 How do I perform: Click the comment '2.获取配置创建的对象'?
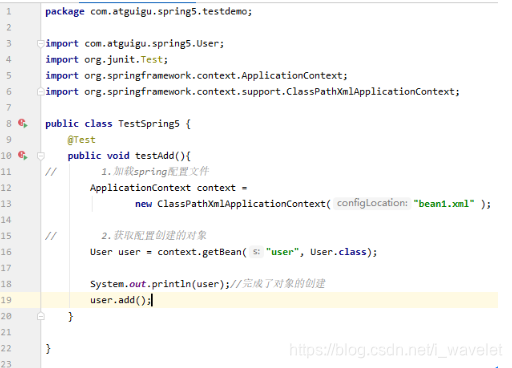(154, 236)
